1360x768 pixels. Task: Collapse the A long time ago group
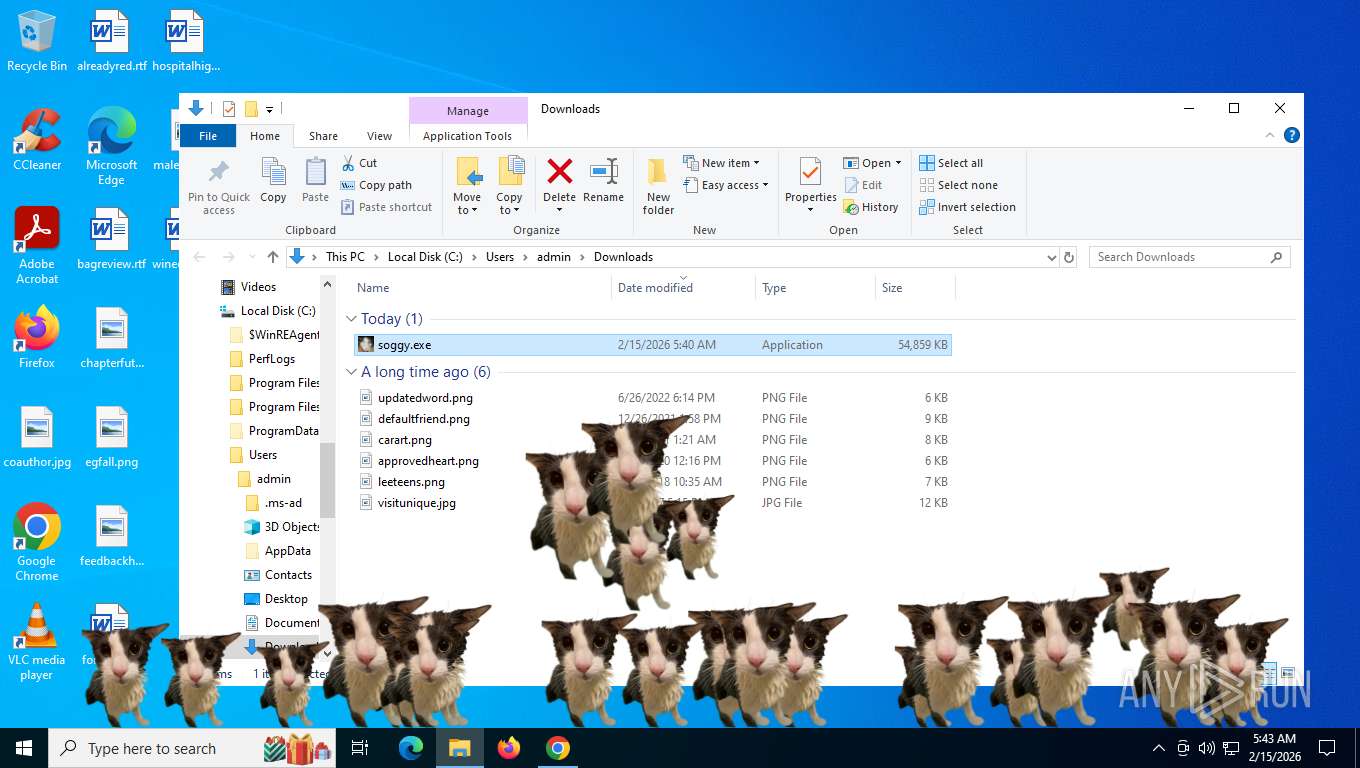click(x=351, y=372)
